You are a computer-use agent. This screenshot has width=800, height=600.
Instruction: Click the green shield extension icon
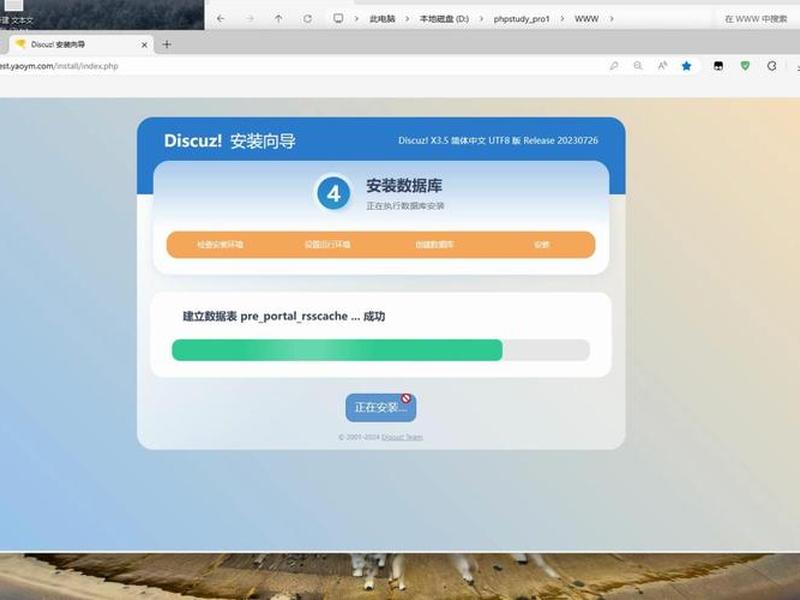pyautogui.click(x=745, y=66)
